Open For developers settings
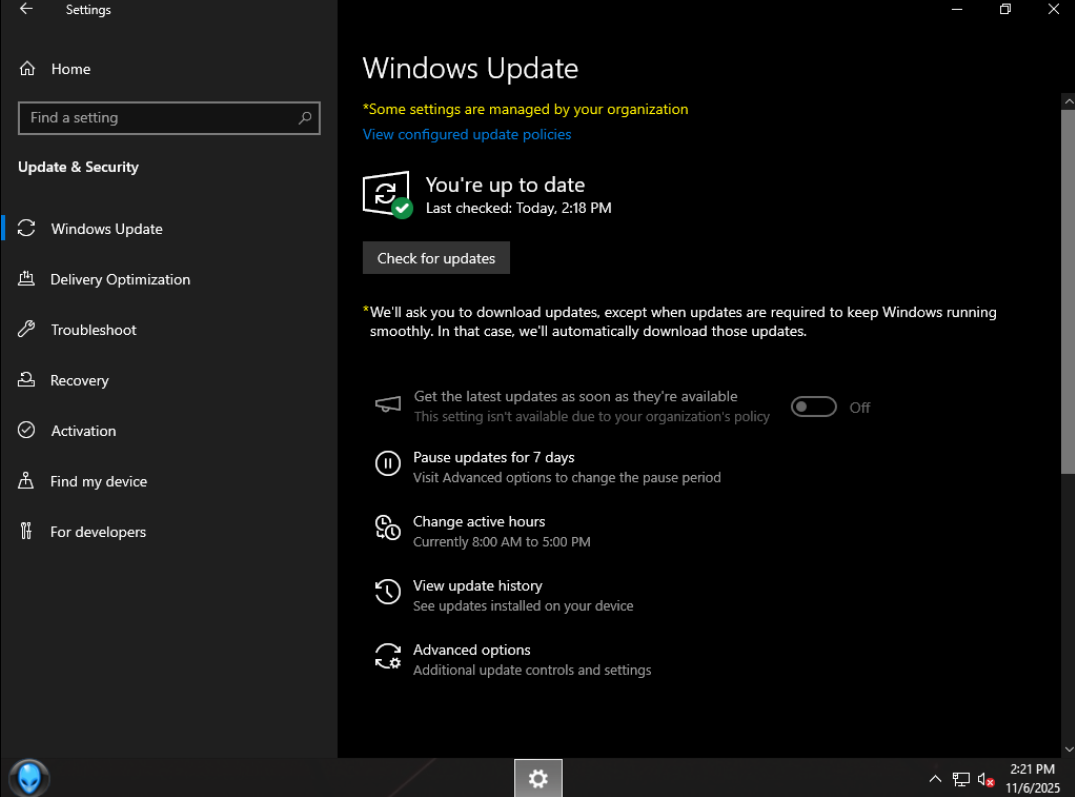Viewport: 1075px width, 797px height. pos(98,532)
